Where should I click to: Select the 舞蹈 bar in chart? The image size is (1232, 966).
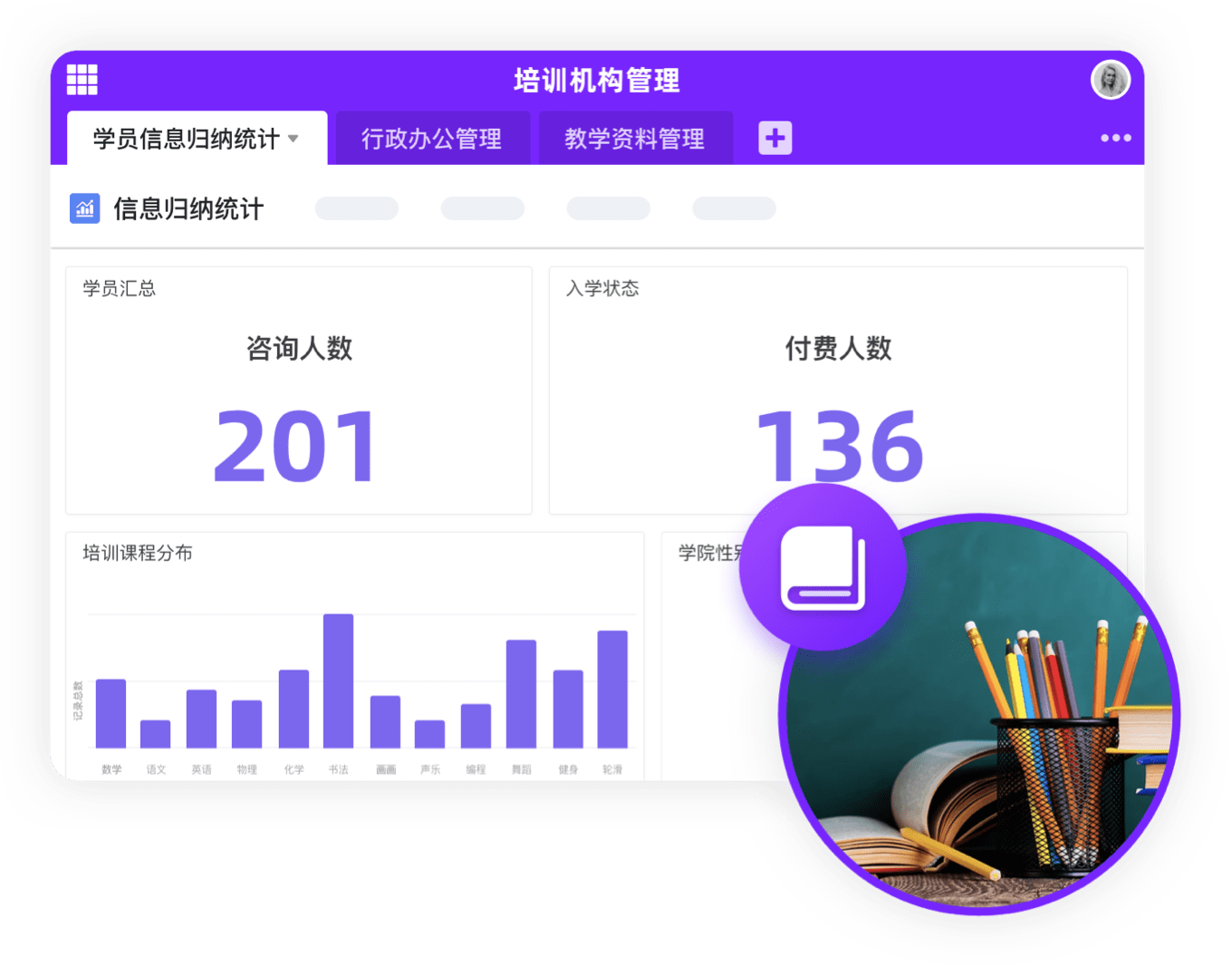pos(521,694)
